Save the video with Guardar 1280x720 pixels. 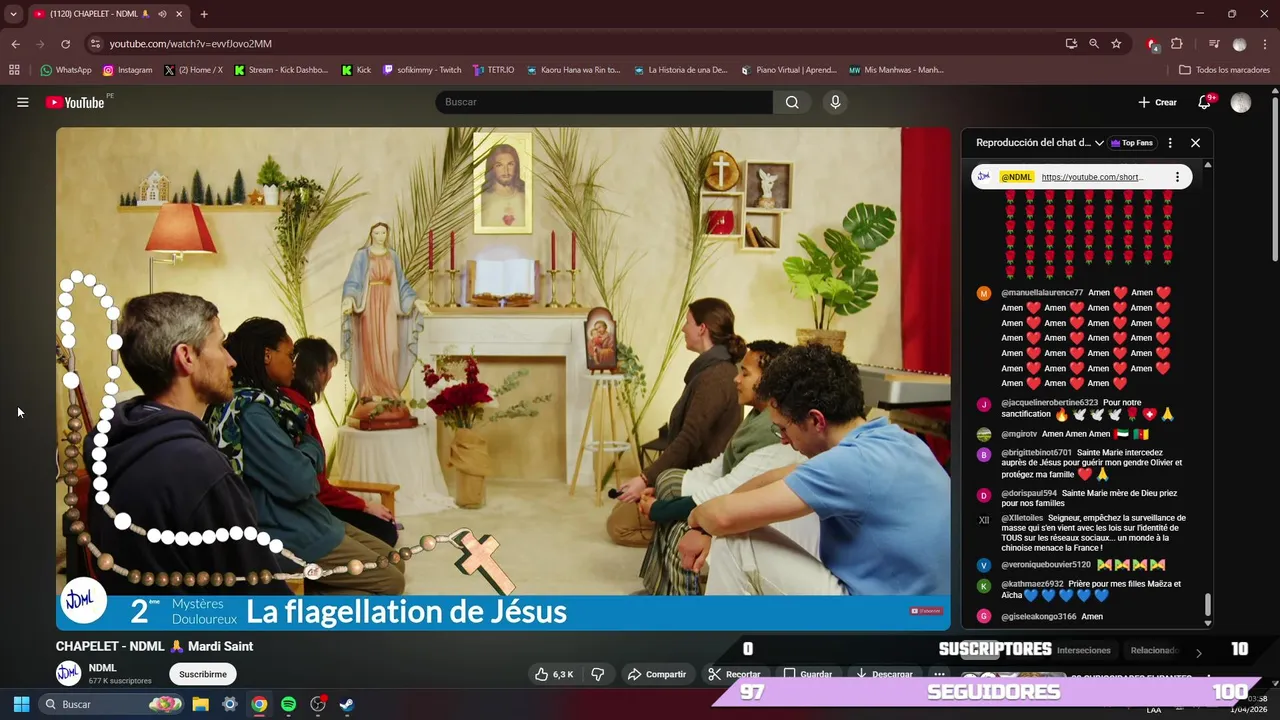point(808,674)
